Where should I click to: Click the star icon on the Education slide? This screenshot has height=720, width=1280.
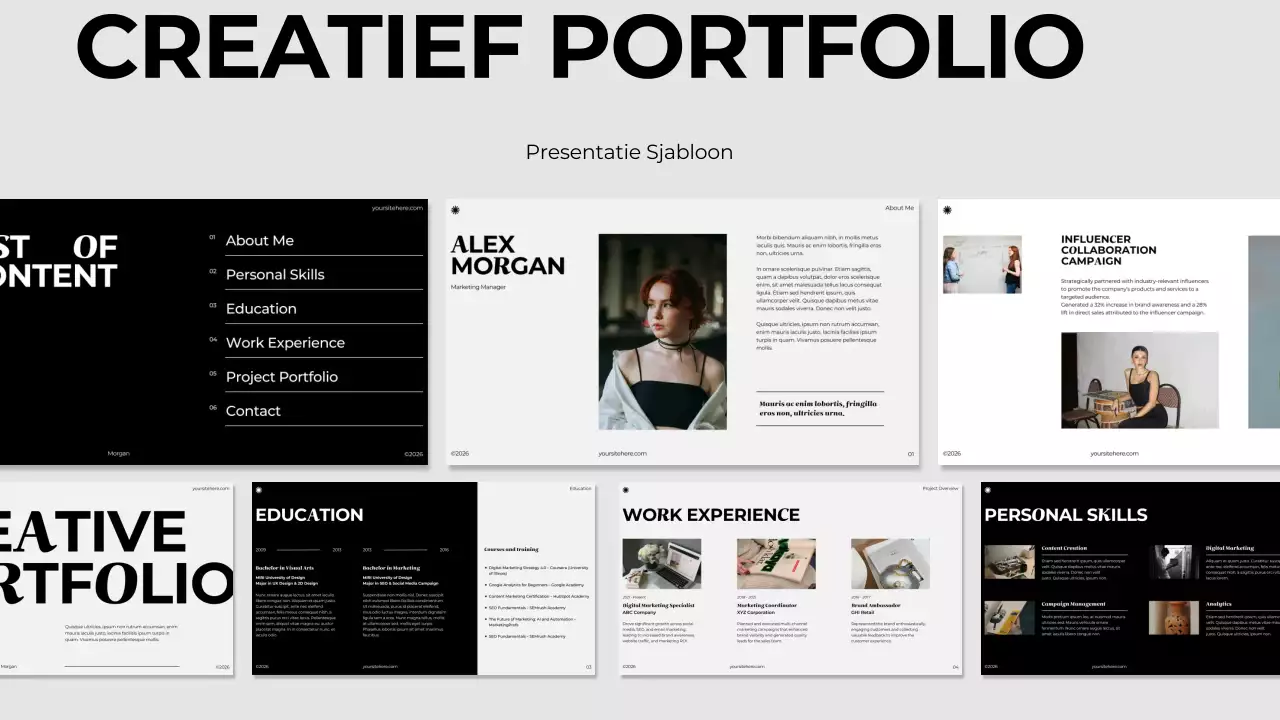260,491
